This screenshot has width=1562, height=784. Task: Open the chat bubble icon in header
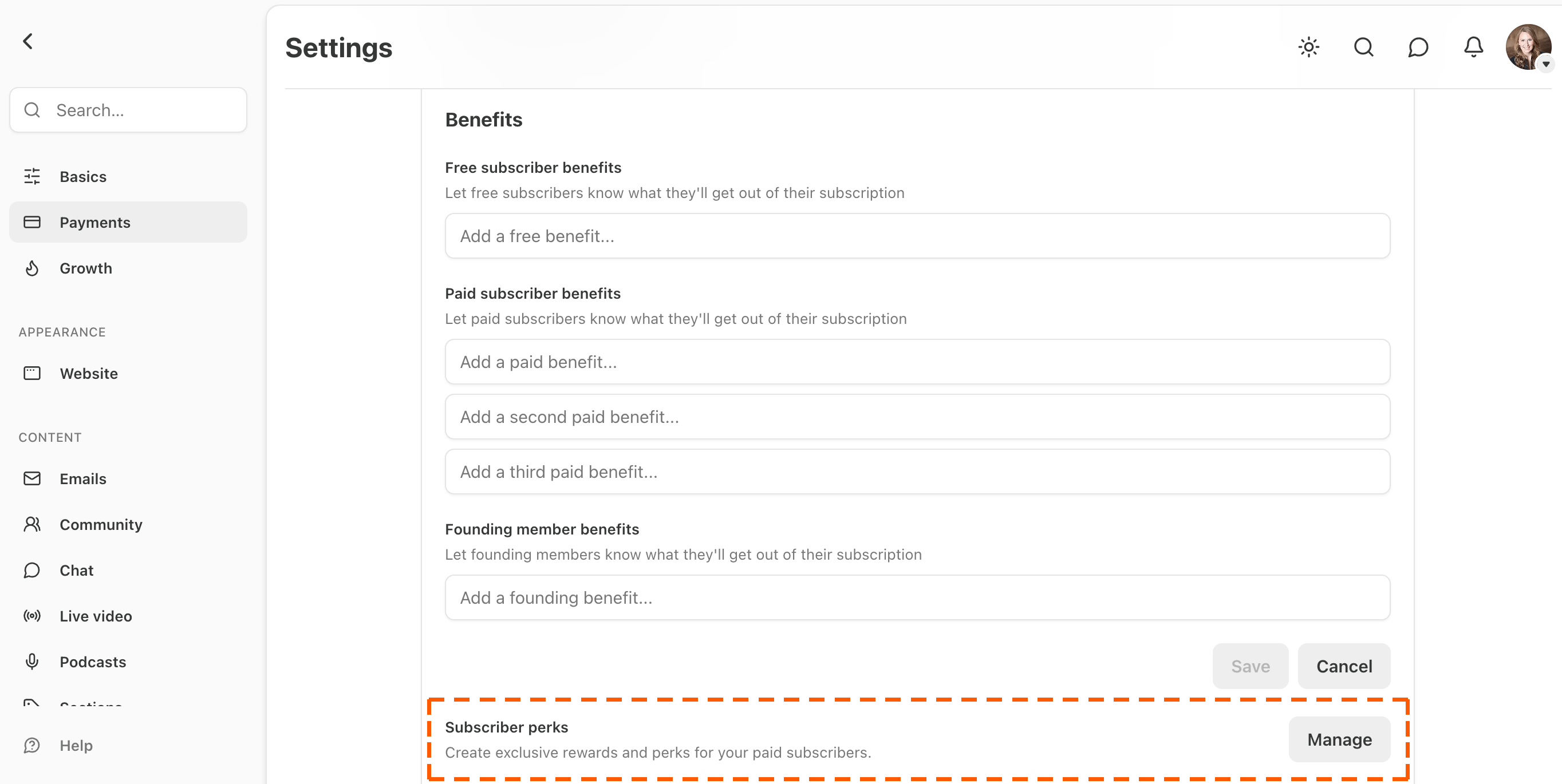pyautogui.click(x=1418, y=47)
